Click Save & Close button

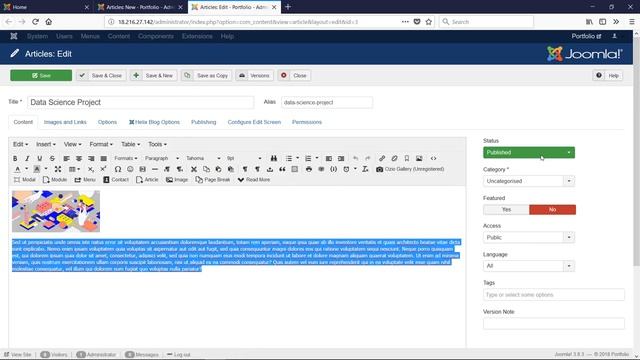pos(101,76)
